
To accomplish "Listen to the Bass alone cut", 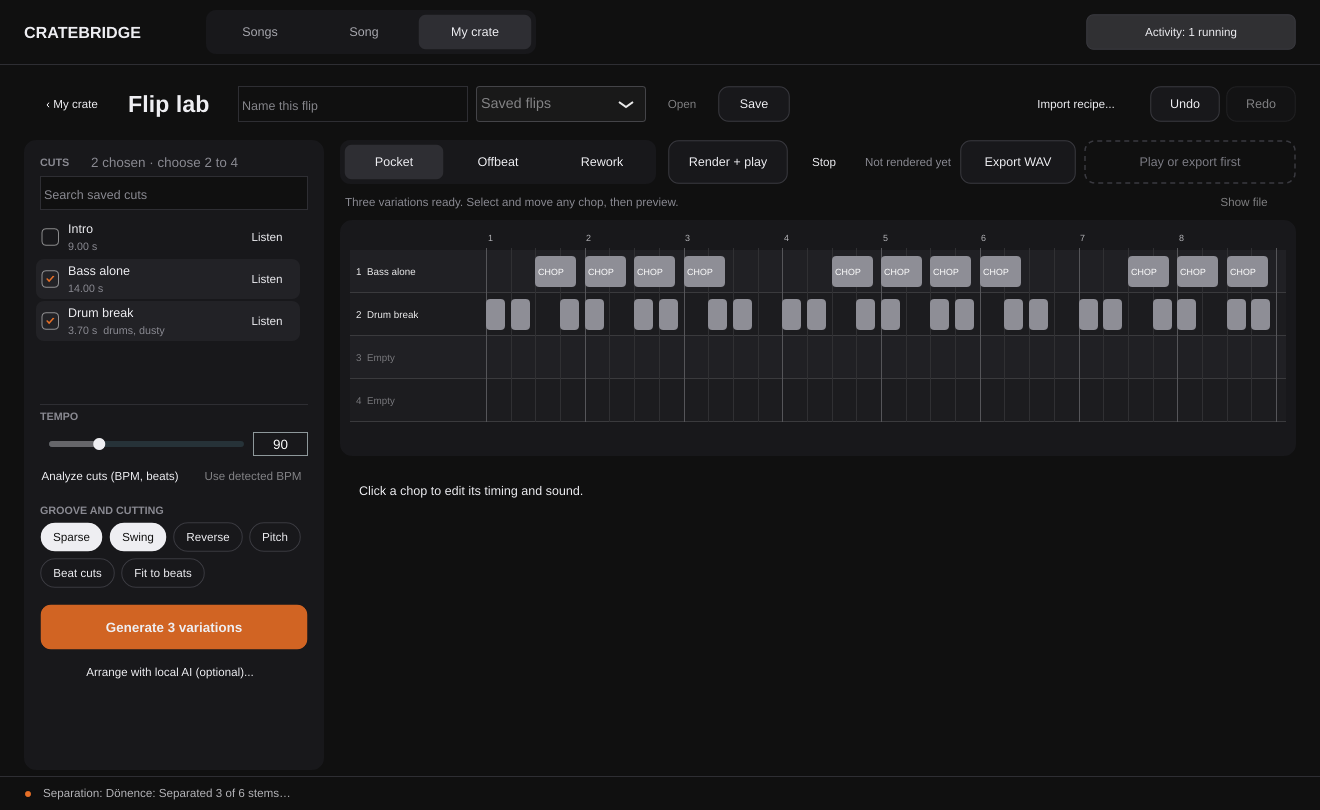I will pyautogui.click(x=267, y=279).
